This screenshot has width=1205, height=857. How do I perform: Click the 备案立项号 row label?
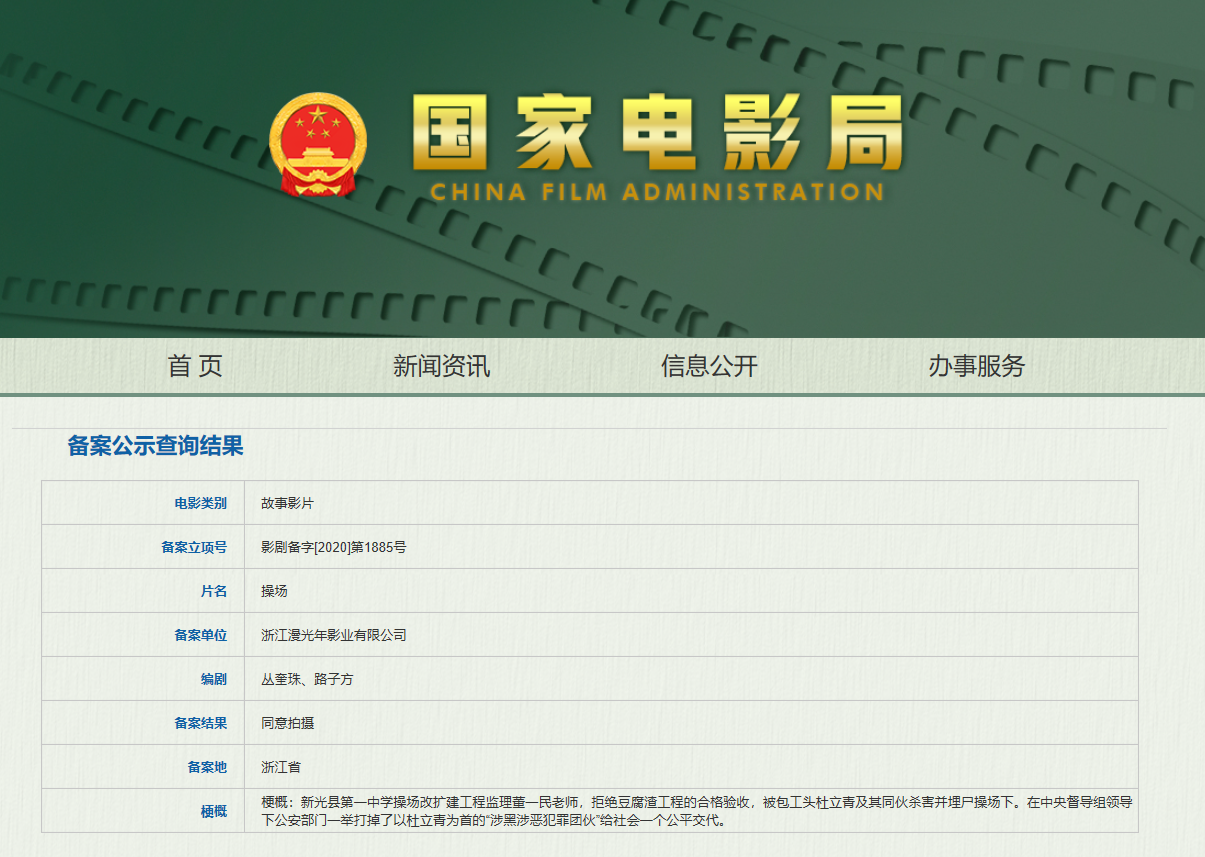(x=194, y=547)
